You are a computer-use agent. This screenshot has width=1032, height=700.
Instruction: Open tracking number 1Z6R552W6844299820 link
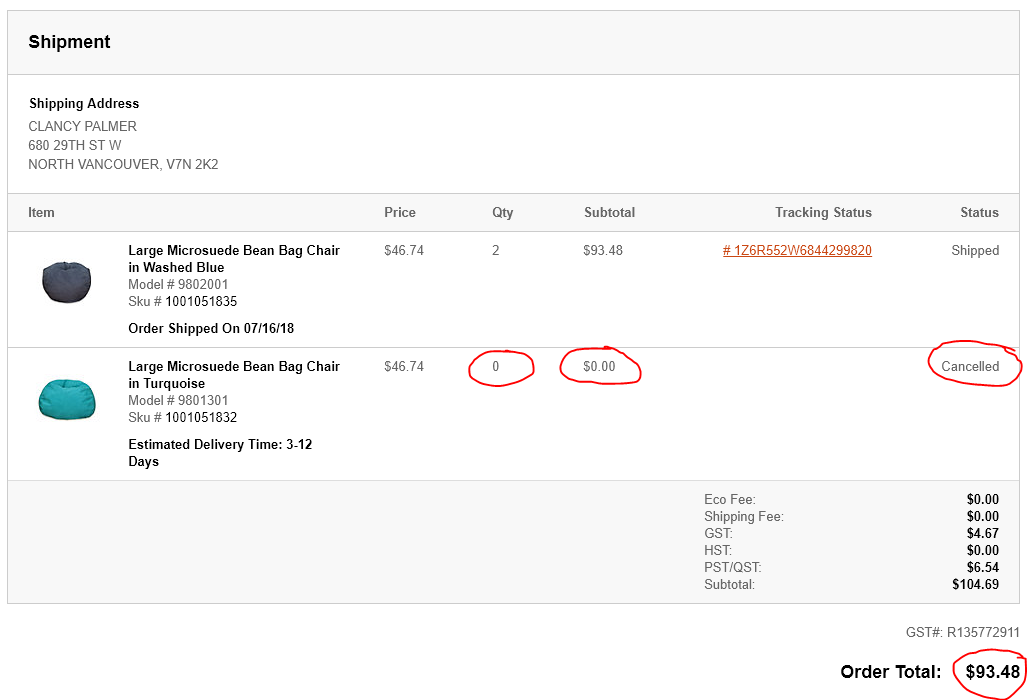click(797, 251)
